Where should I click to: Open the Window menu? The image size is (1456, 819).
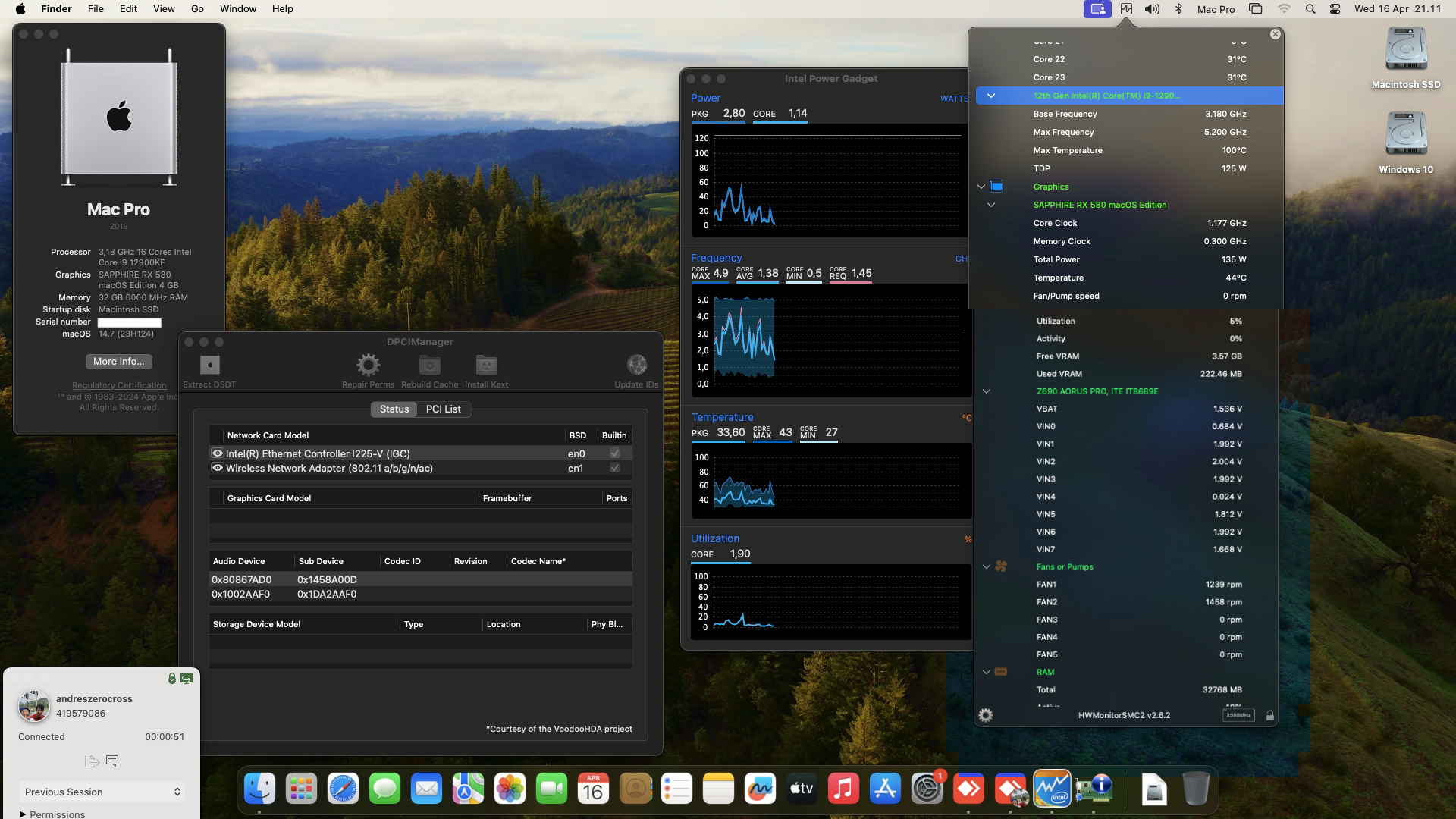tap(237, 8)
